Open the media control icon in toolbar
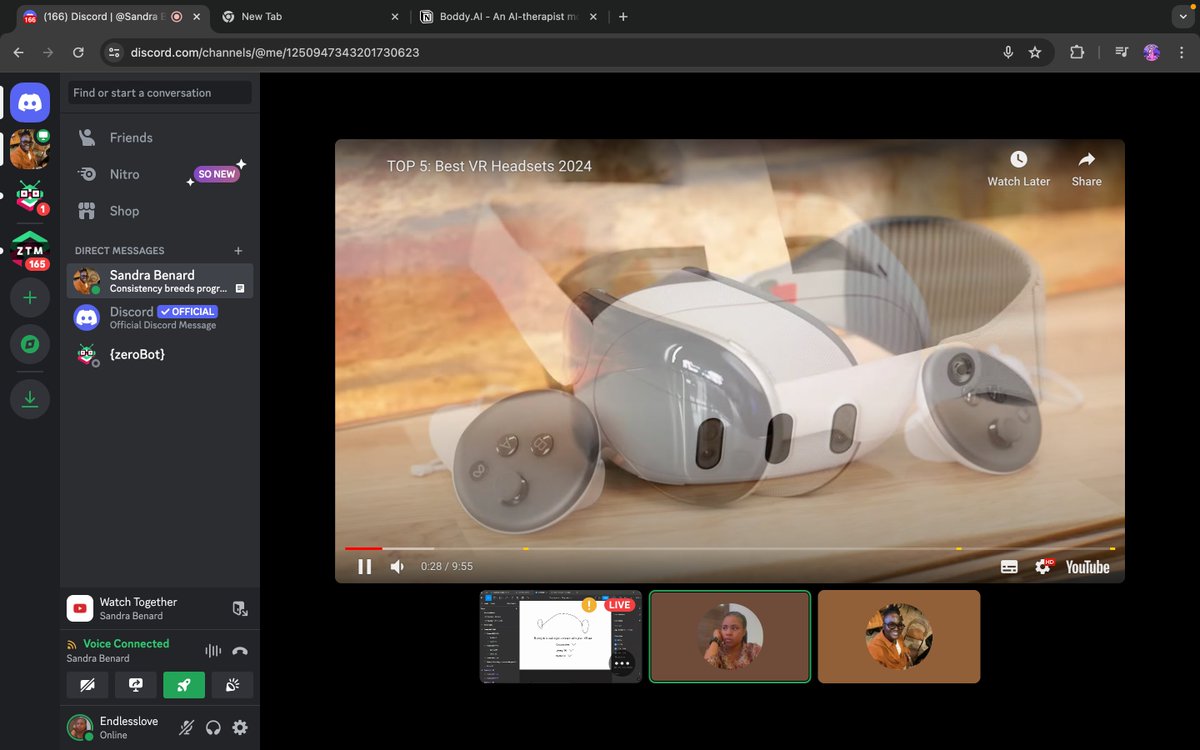1200x750 pixels. 1122,52
